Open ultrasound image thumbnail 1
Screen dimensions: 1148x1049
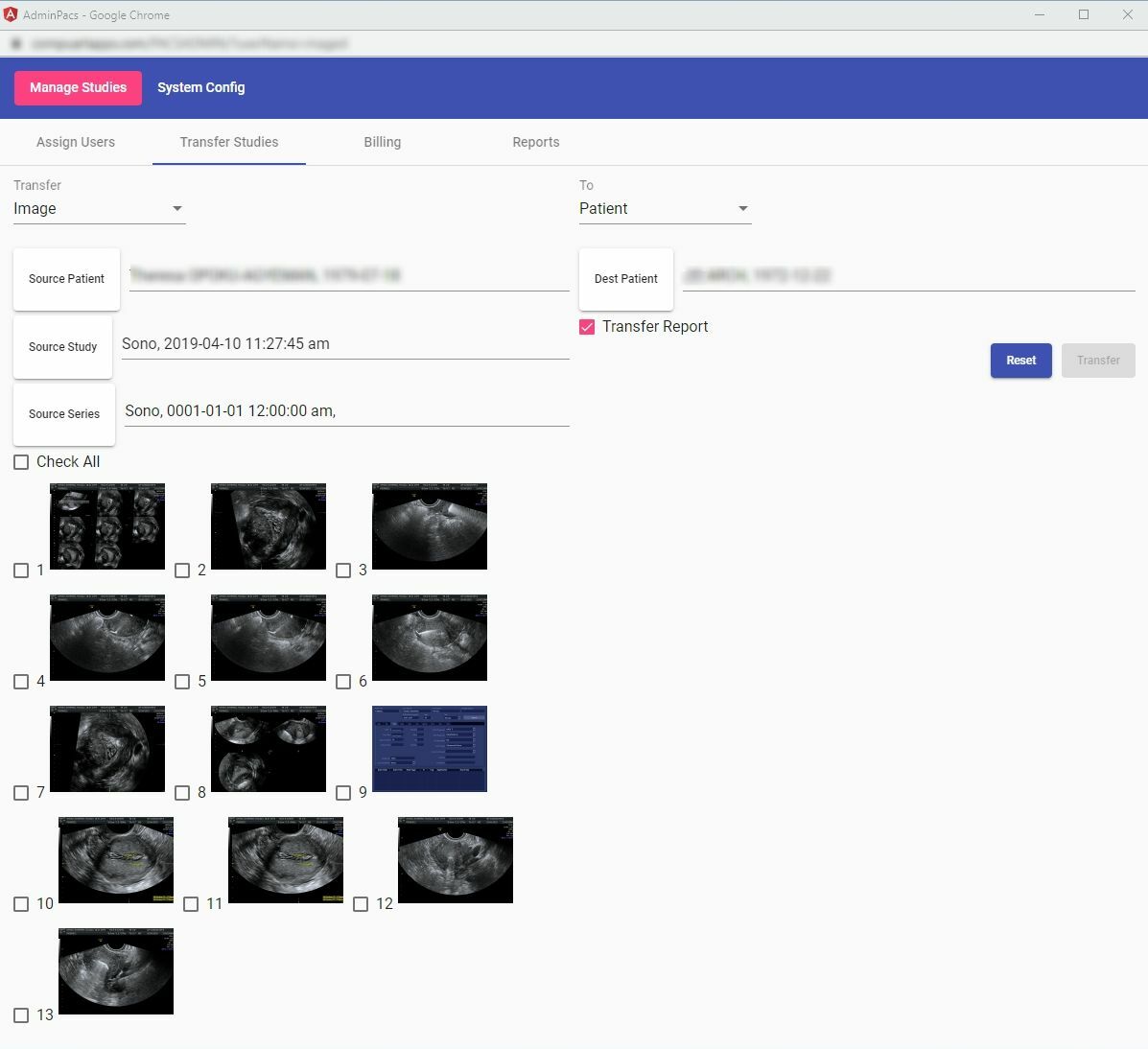pos(106,526)
